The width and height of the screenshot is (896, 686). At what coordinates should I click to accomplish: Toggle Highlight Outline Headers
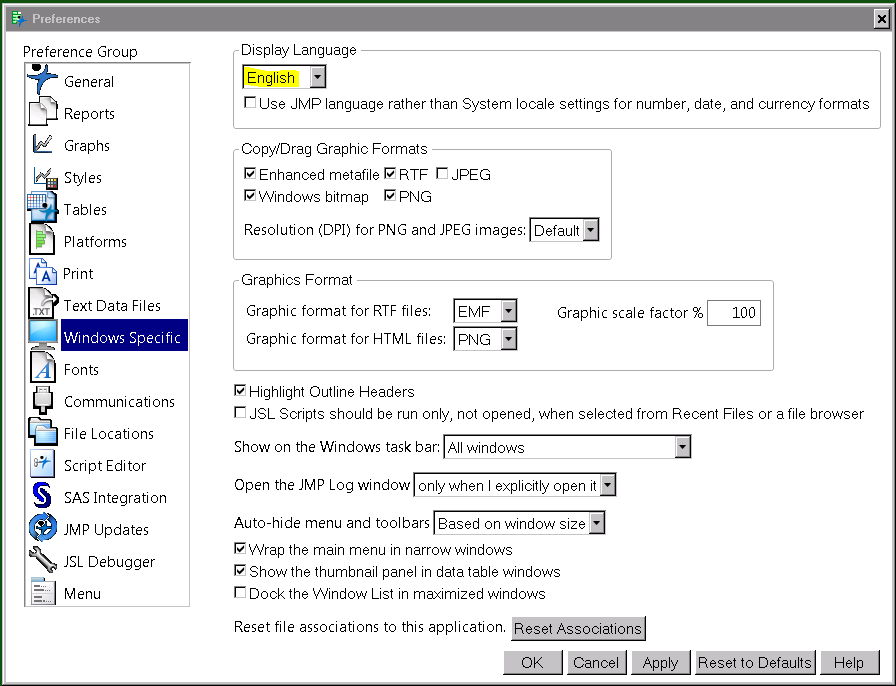(x=240, y=390)
